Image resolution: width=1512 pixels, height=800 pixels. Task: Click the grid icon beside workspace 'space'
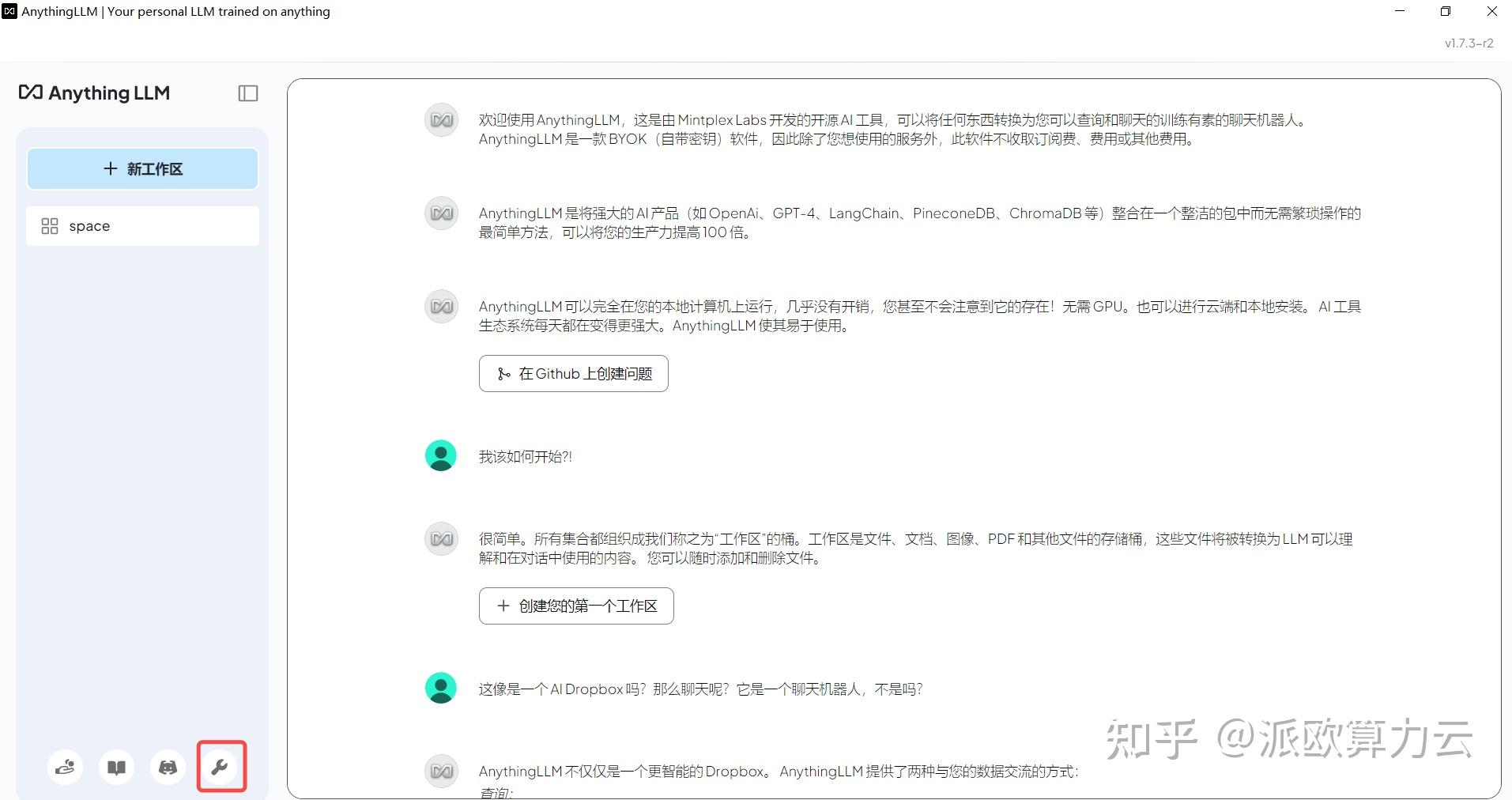(x=49, y=225)
